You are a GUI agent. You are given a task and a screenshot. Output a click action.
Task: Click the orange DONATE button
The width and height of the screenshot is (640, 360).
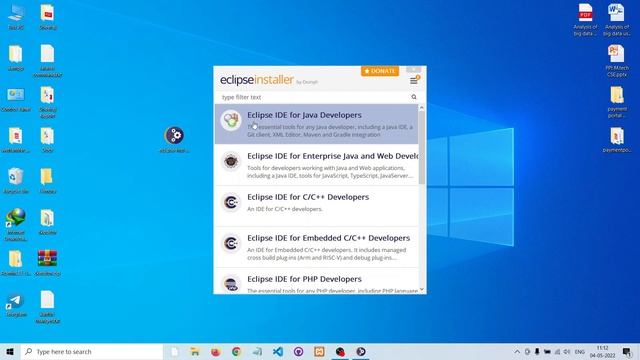[380, 71]
